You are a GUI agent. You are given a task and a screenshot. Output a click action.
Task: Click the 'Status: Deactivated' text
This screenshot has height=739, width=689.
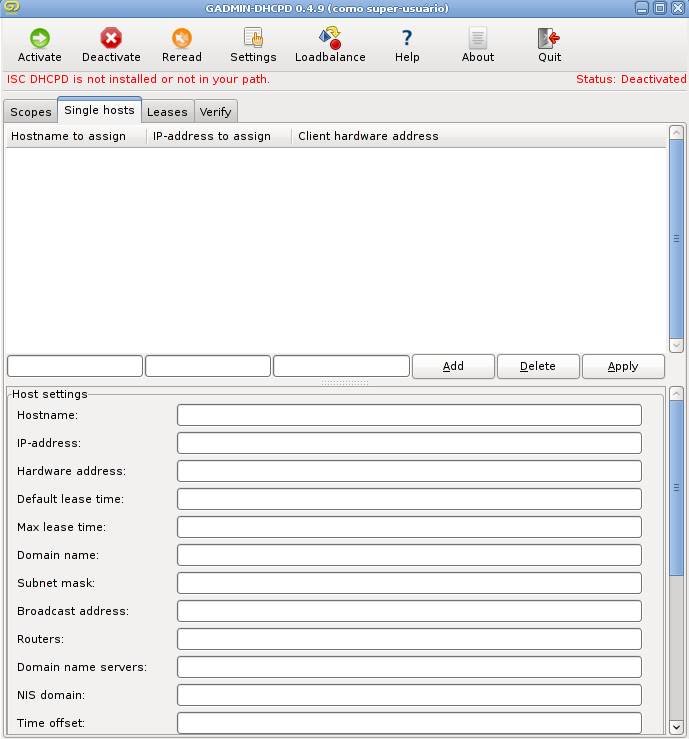click(x=631, y=79)
